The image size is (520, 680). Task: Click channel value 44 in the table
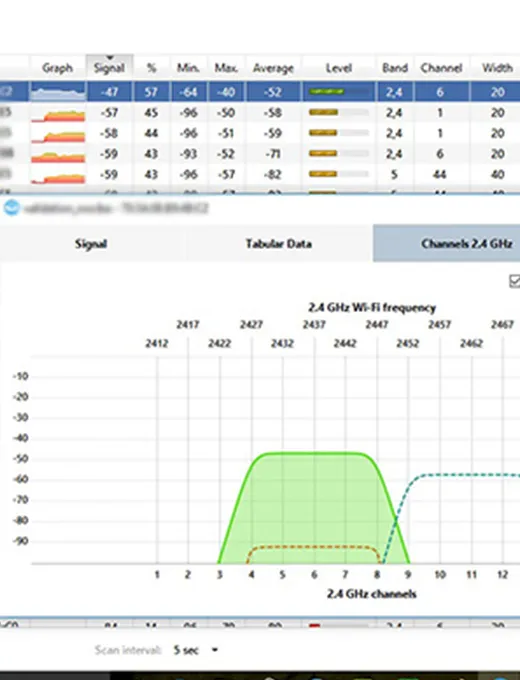tap(439, 174)
